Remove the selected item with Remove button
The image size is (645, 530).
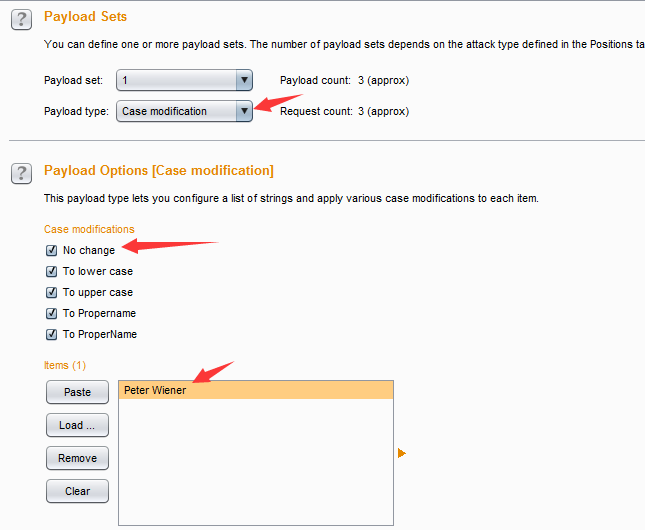pos(77,458)
